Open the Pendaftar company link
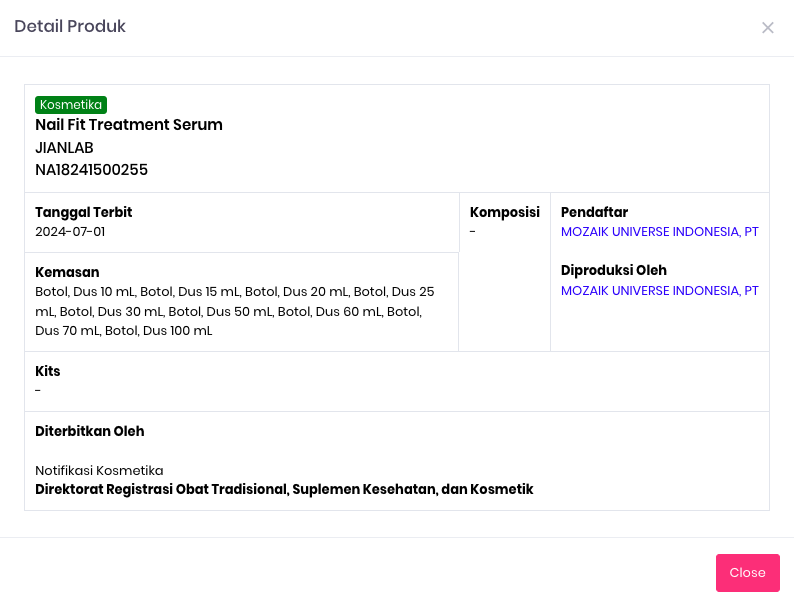 point(659,232)
